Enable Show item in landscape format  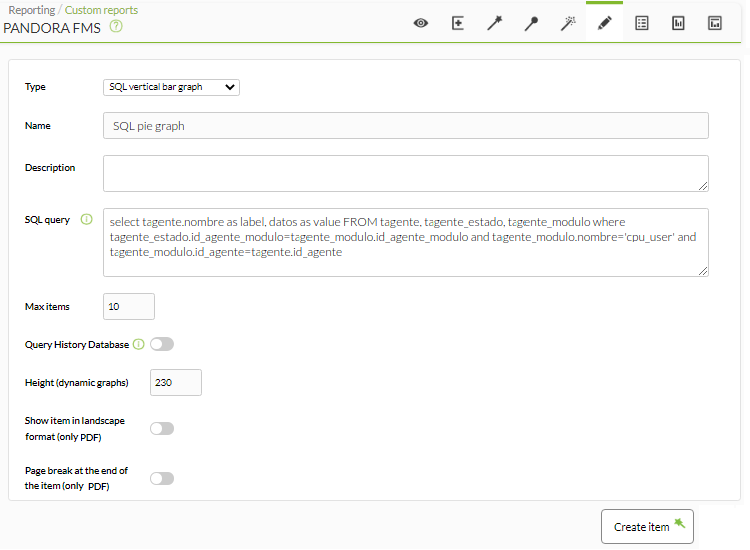[x=162, y=429]
